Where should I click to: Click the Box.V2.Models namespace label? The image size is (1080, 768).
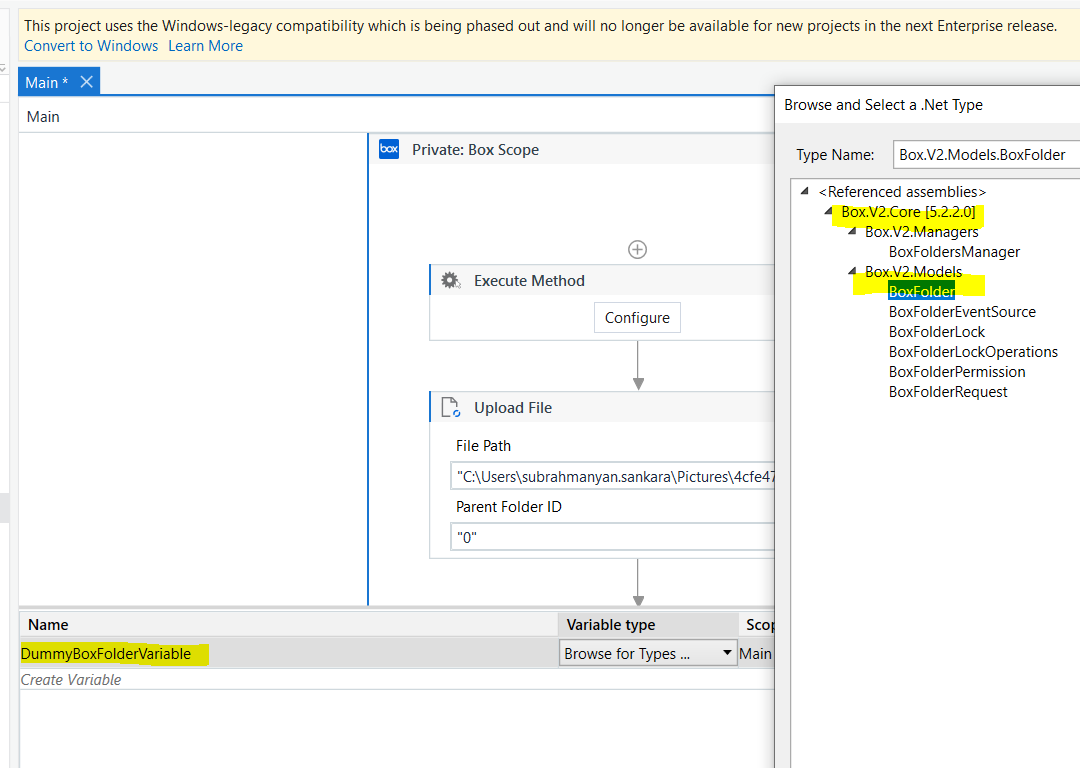(x=913, y=272)
